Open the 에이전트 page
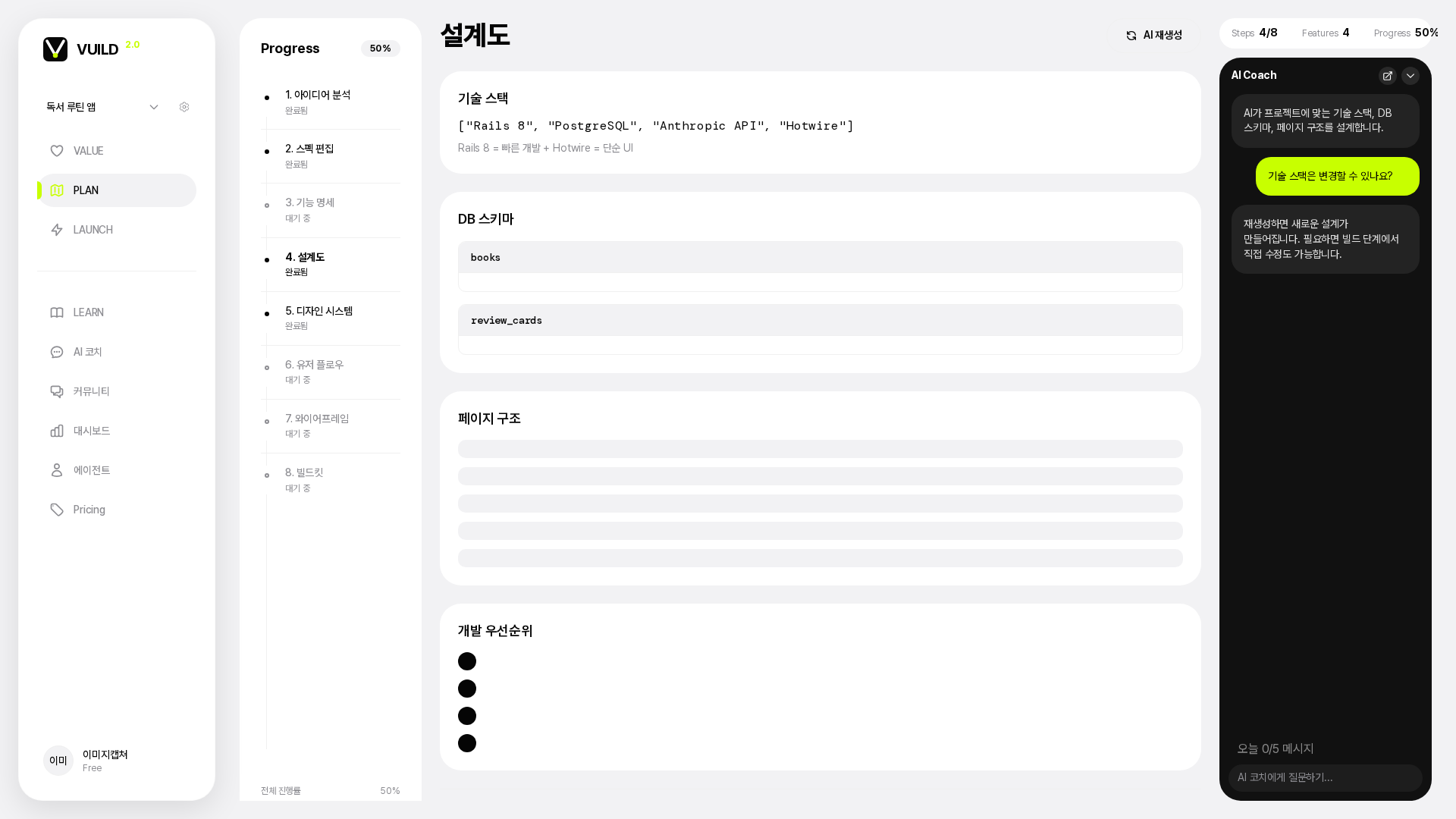Screen dimensions: 1456x819 (x=117, y=470)
